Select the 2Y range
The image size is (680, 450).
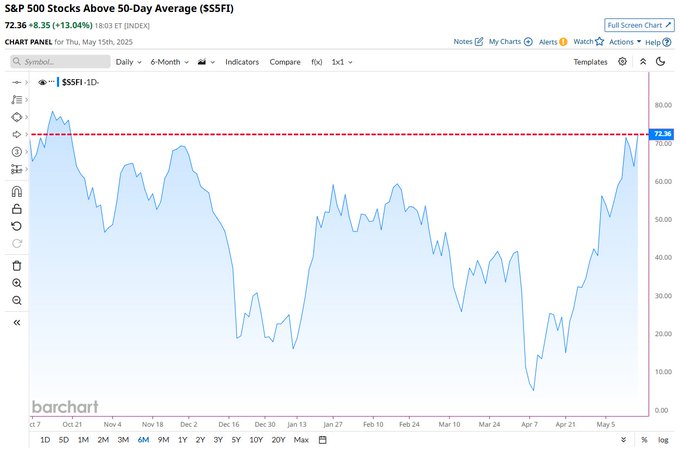tap(200, 440)
